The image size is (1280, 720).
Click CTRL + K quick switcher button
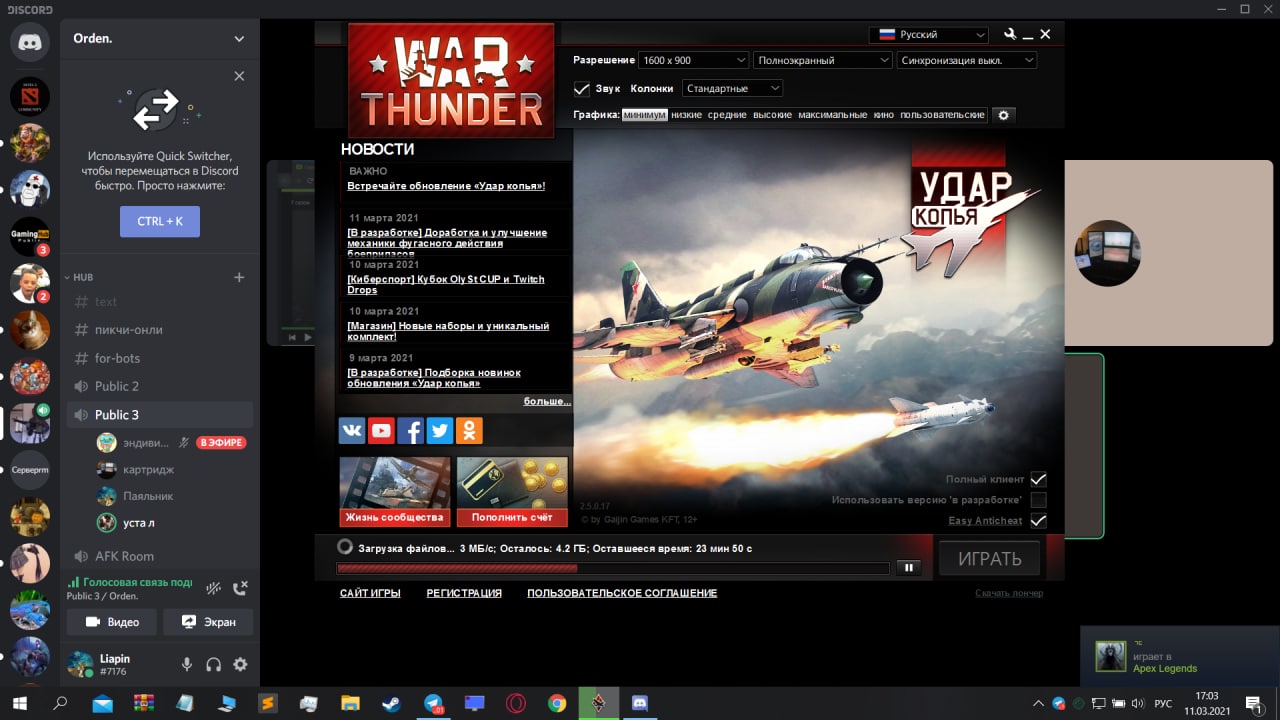point(160,222)
